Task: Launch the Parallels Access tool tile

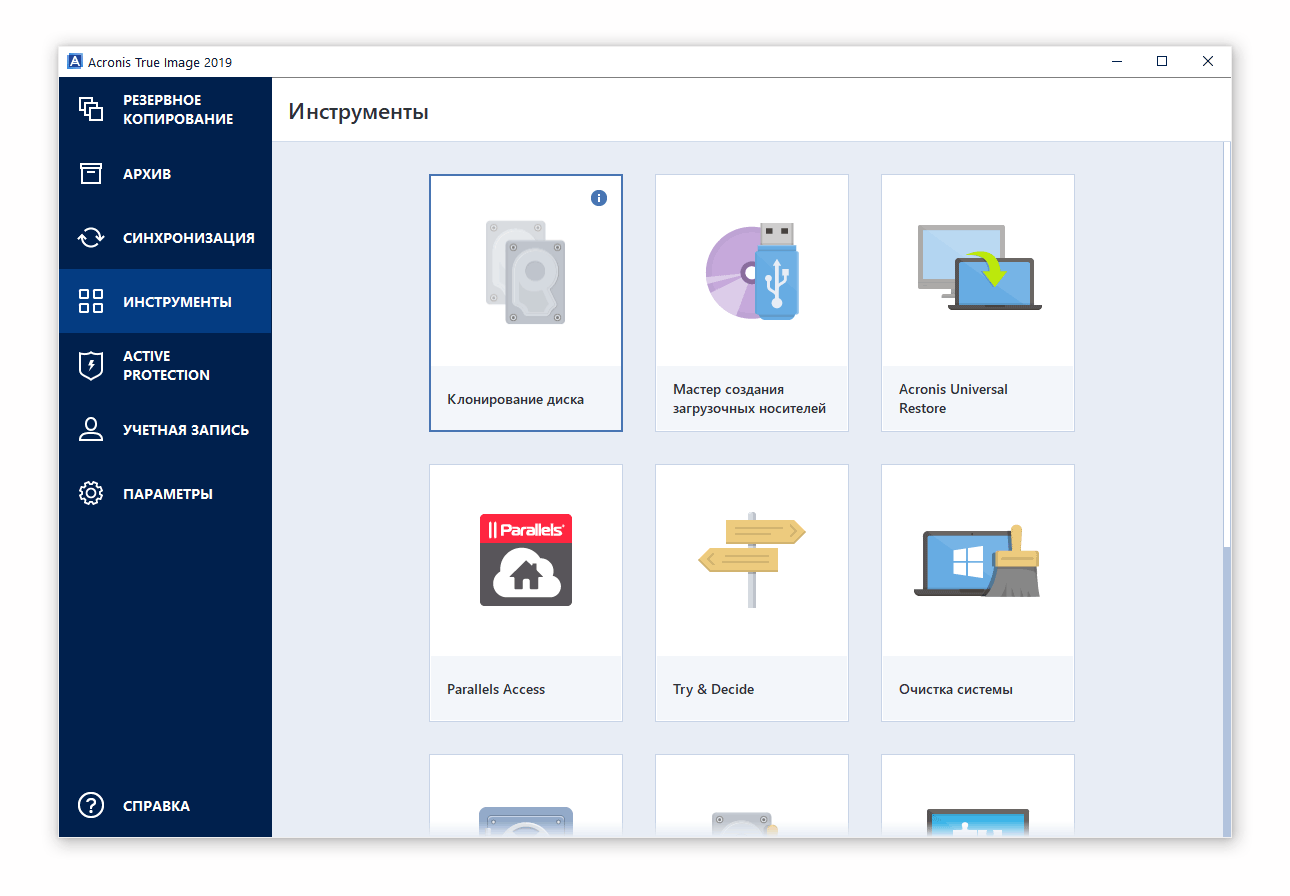Action: (526, 593)
